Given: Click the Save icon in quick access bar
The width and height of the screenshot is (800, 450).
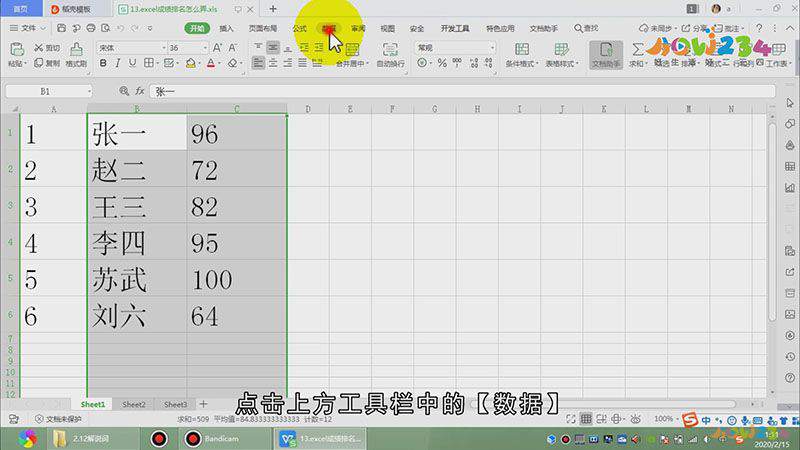Looking at the screenshot, I should click(61, 28).
